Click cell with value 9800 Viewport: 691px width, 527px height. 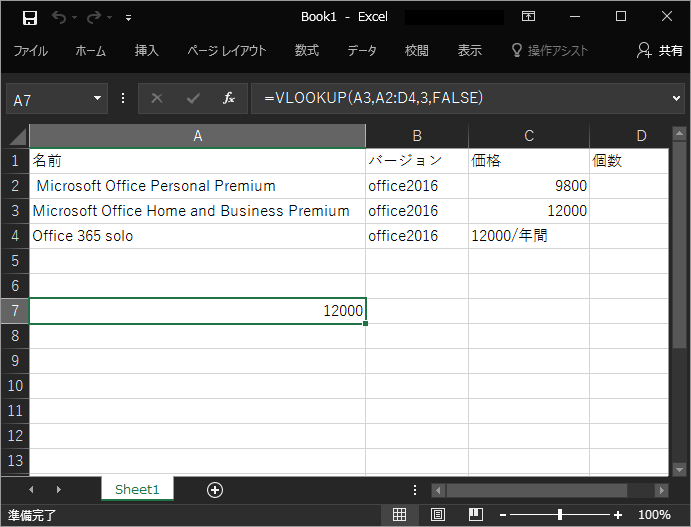529,186
